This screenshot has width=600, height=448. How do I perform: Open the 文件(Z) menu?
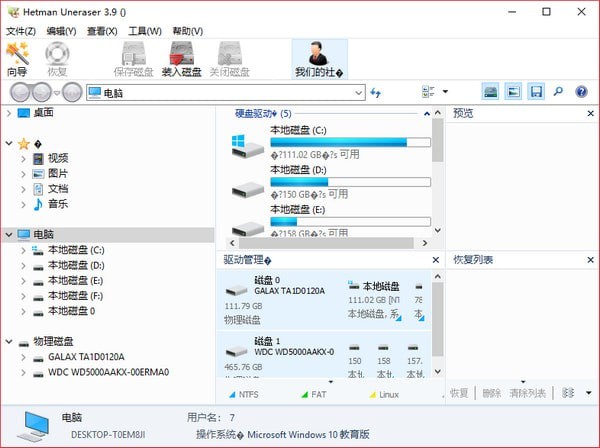click(x=21, y=31)
